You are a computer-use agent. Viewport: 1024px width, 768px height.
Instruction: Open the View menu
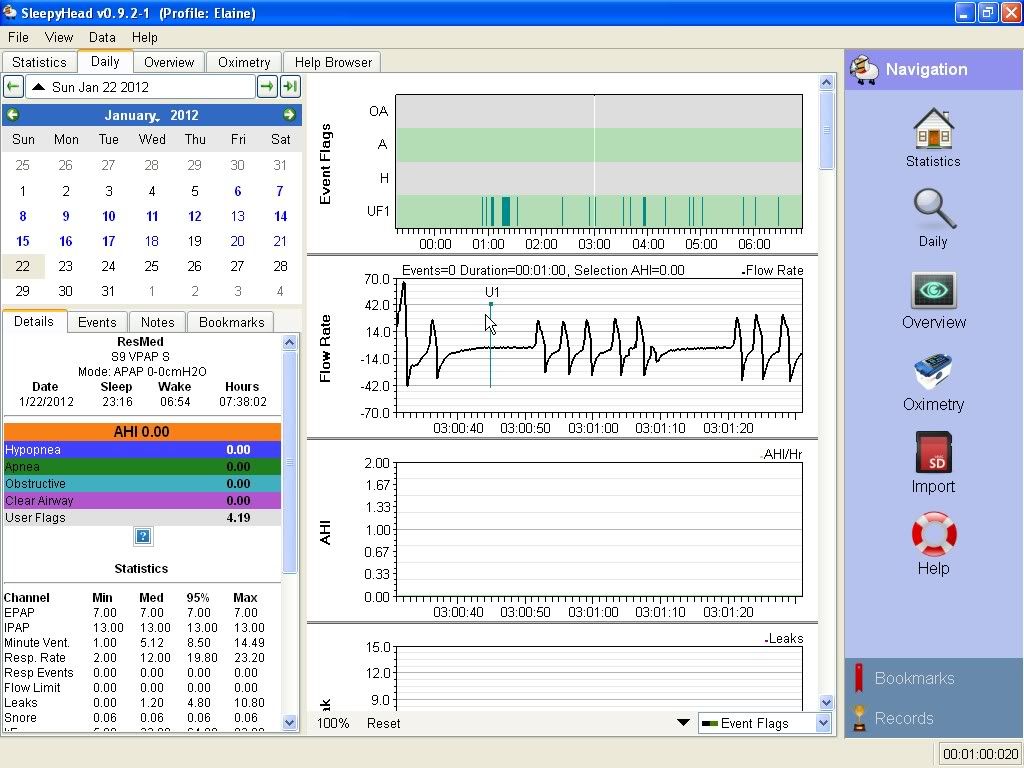[59, 37]
